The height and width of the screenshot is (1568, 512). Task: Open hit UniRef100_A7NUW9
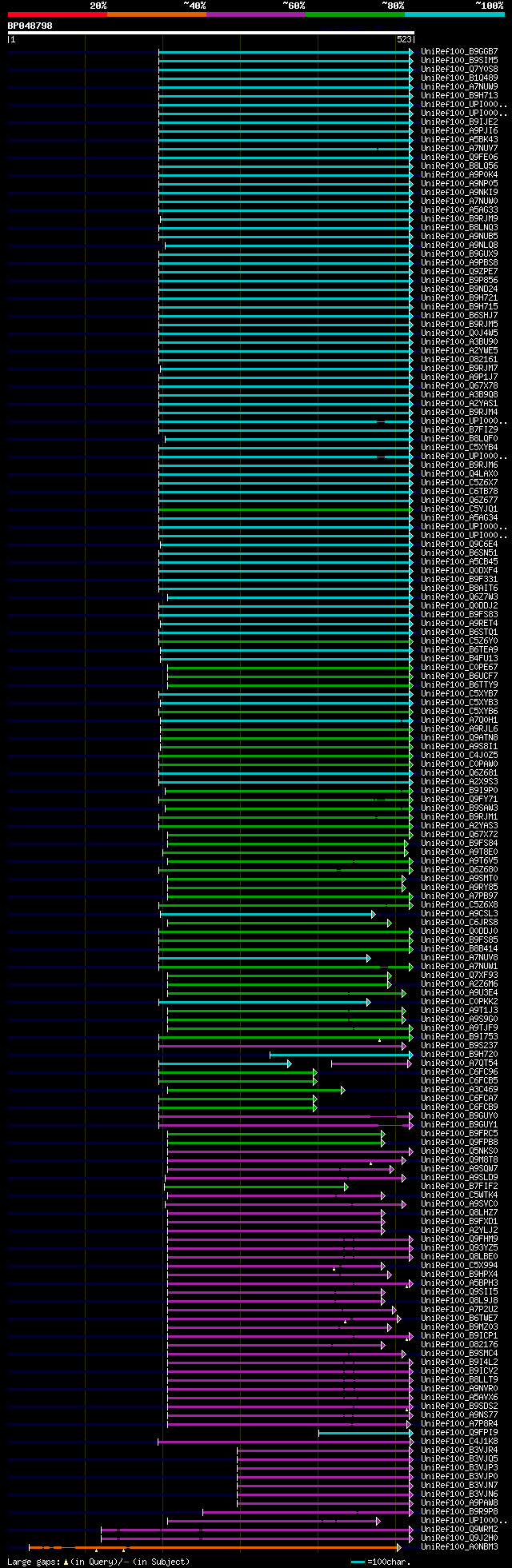pyautogui.click(x=459, y=86)
